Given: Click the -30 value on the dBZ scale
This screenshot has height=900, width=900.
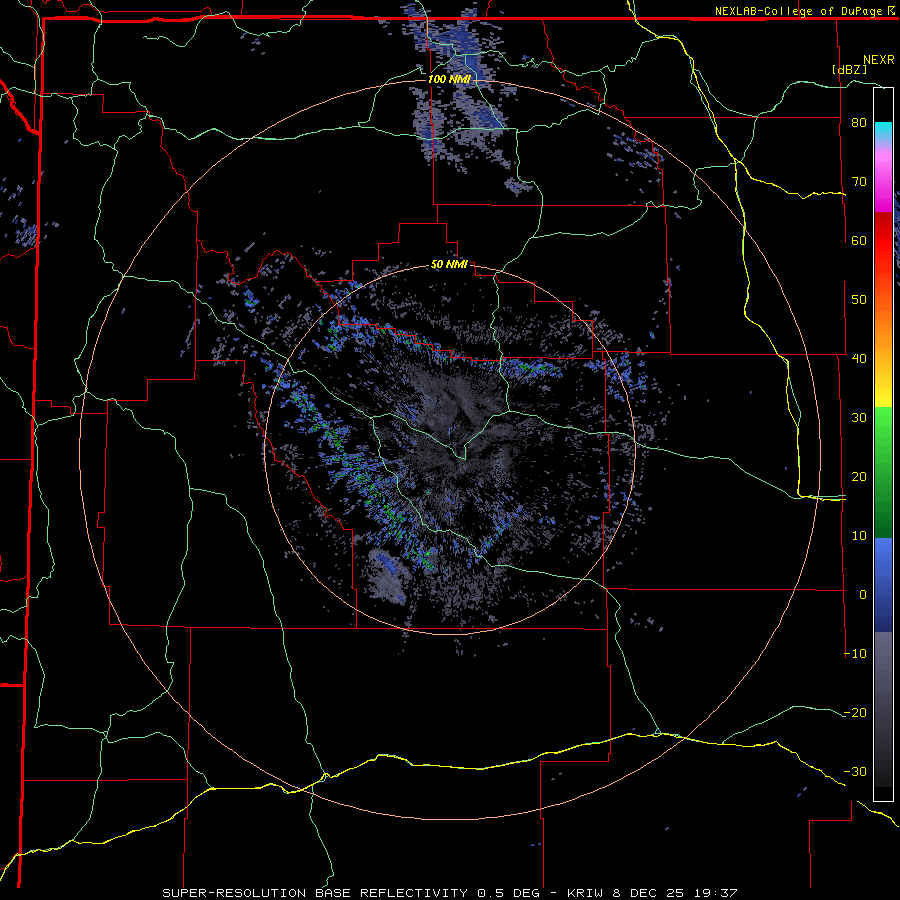Looking at the screenshot, I should (x=855, y=772).
